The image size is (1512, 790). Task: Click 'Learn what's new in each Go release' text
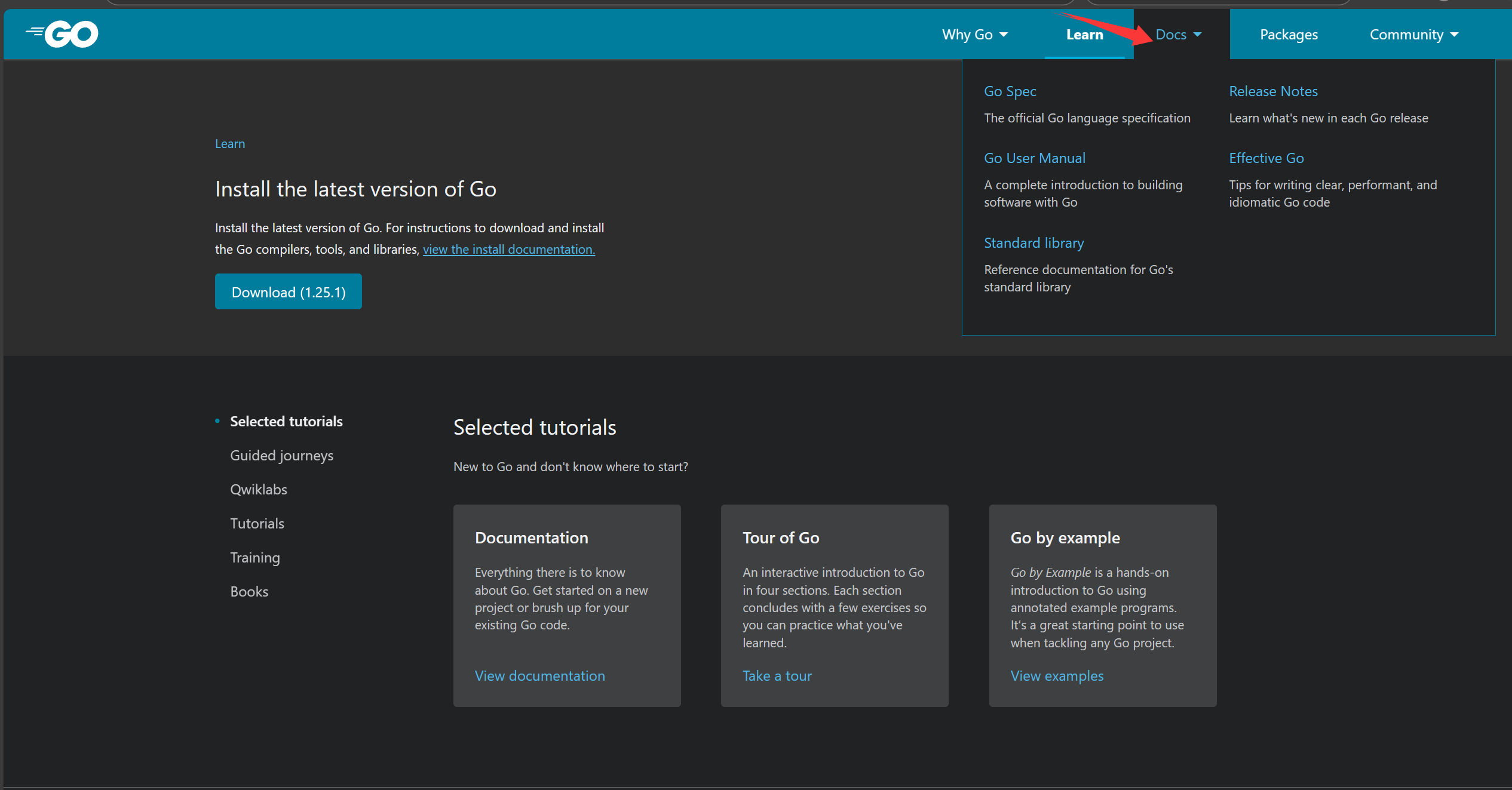pyautogui.click(x=1328, y=118)
